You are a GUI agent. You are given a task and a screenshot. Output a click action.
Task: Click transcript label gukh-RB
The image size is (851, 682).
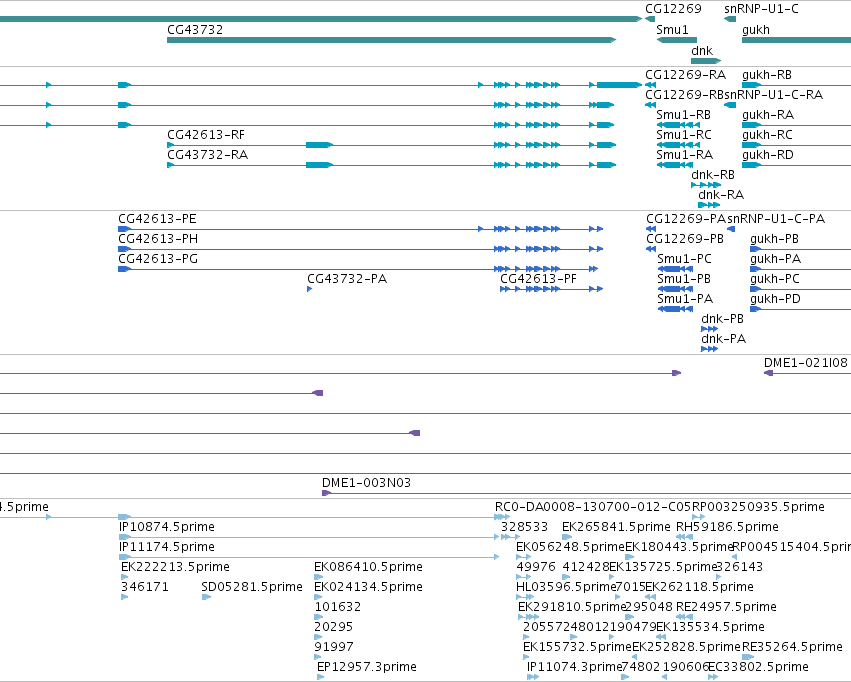pyautogui.click(x=766, y=75)
